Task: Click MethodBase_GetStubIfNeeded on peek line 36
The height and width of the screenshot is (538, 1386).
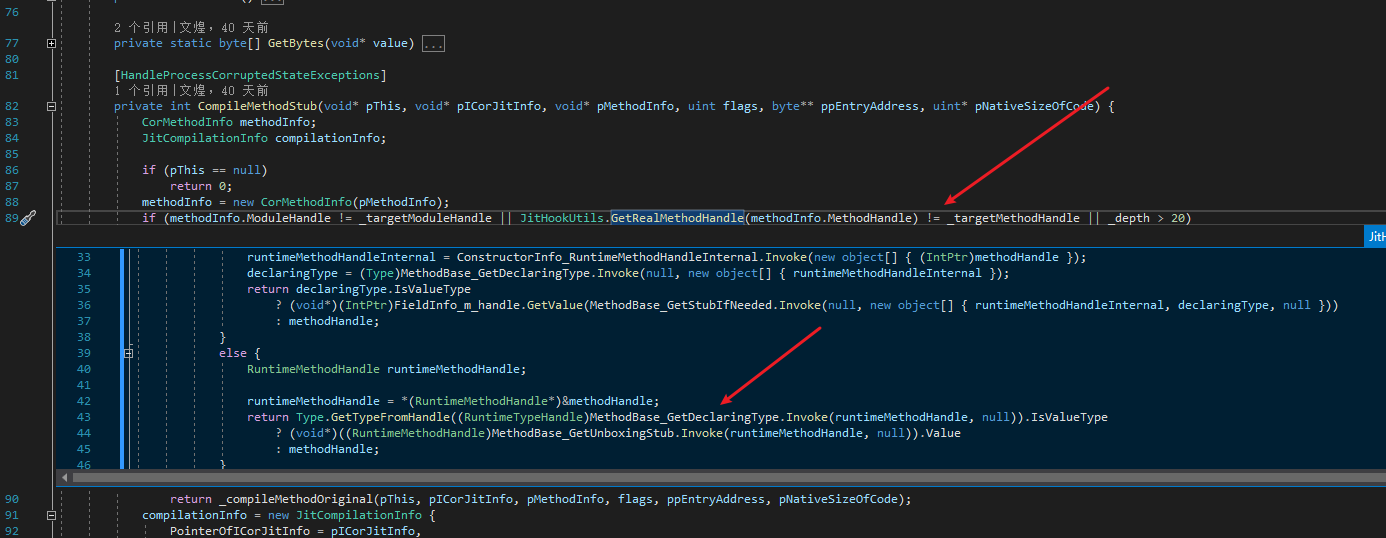Action: click(x=680, y=305)
